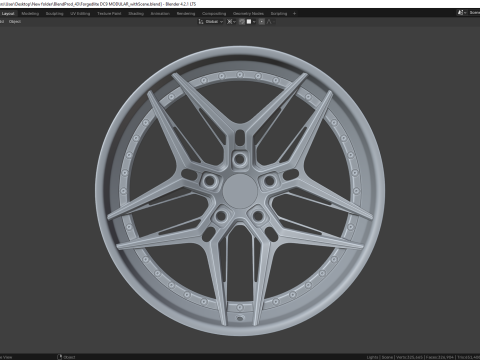Viewport: 480px width, 360px height.
Task: Open snapping options dropdown arrow
Action: click(x=254, y=22)
